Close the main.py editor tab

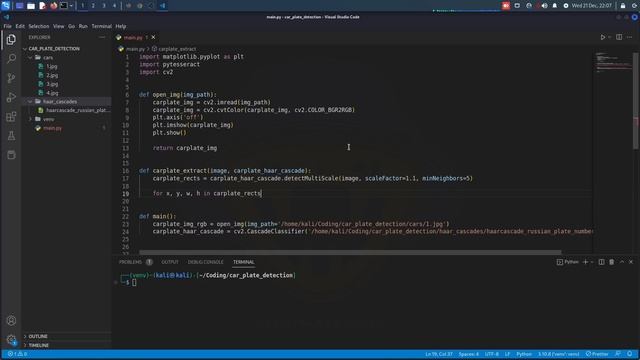(x=153, y=37)
